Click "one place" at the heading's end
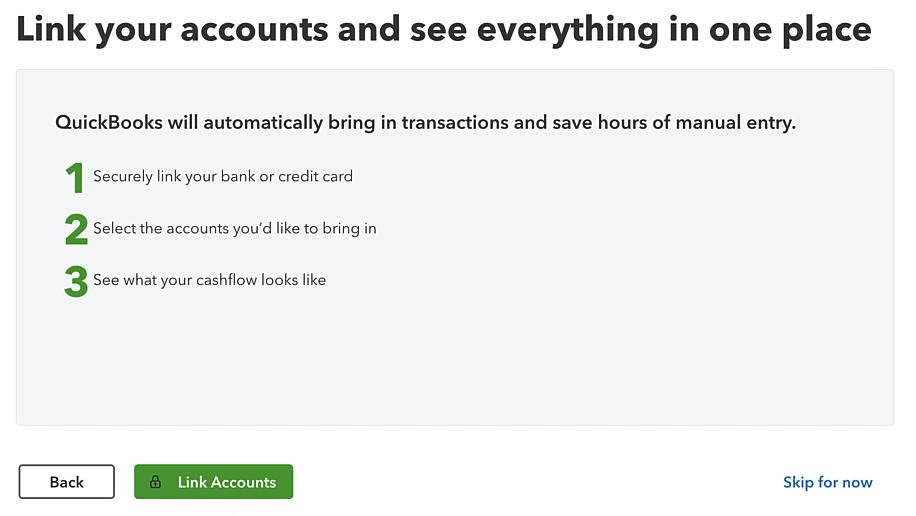Viewport: 916px width, 516px height. (790, 29)
